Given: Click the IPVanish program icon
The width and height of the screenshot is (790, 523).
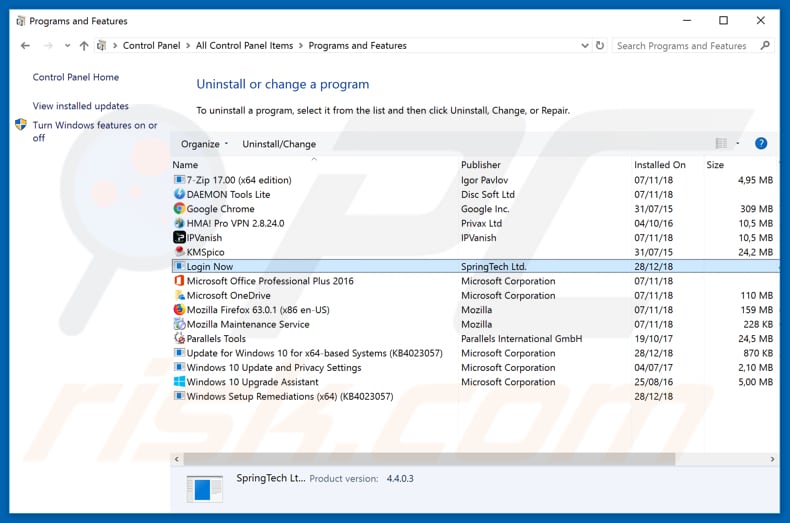Looking at the screenshot, I should pyautogui.click(x=179, y=237).
